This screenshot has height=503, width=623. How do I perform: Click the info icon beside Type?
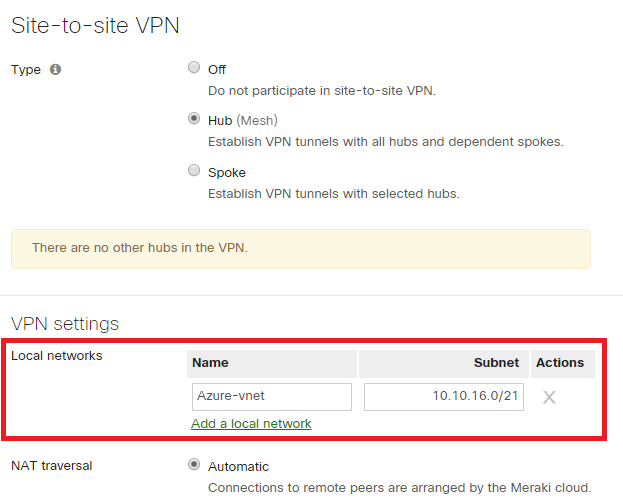coord(55,70)
